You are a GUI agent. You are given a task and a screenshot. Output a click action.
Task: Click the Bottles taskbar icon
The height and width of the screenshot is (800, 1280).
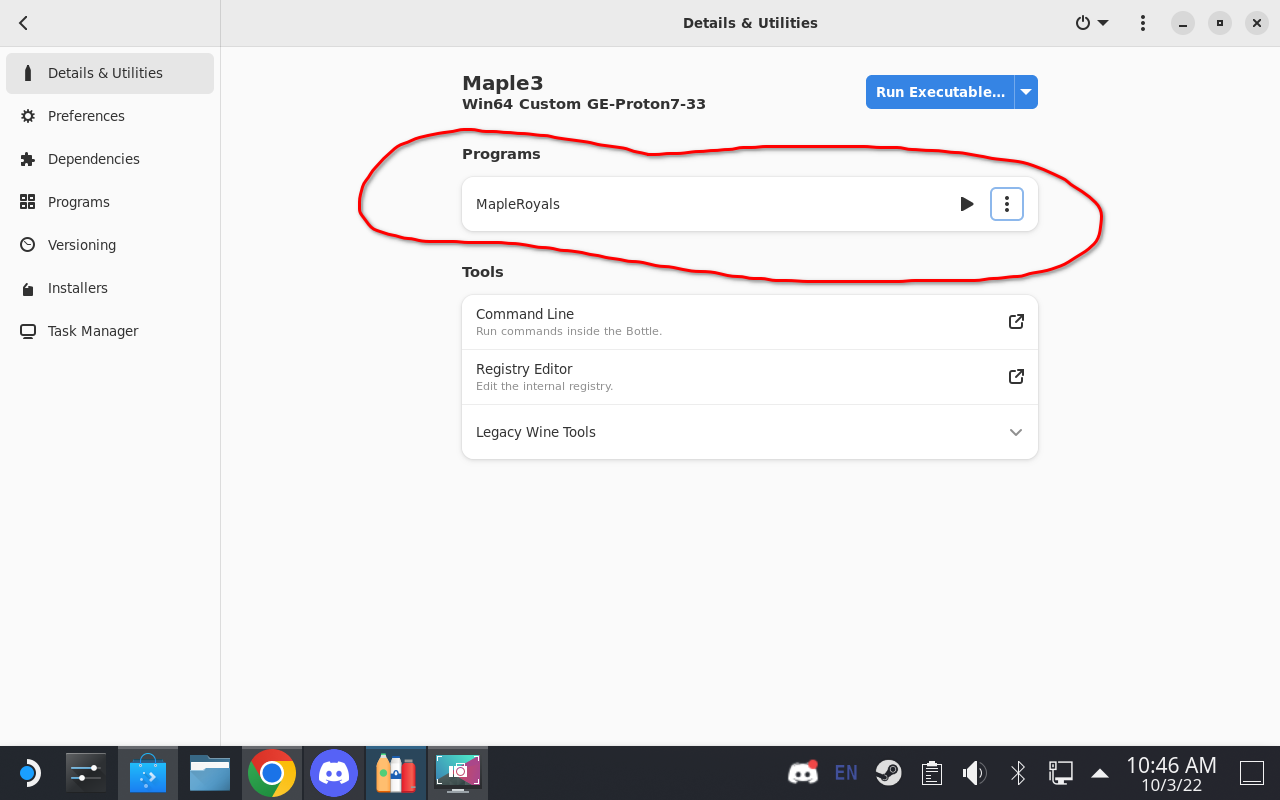tap(396, 773)
